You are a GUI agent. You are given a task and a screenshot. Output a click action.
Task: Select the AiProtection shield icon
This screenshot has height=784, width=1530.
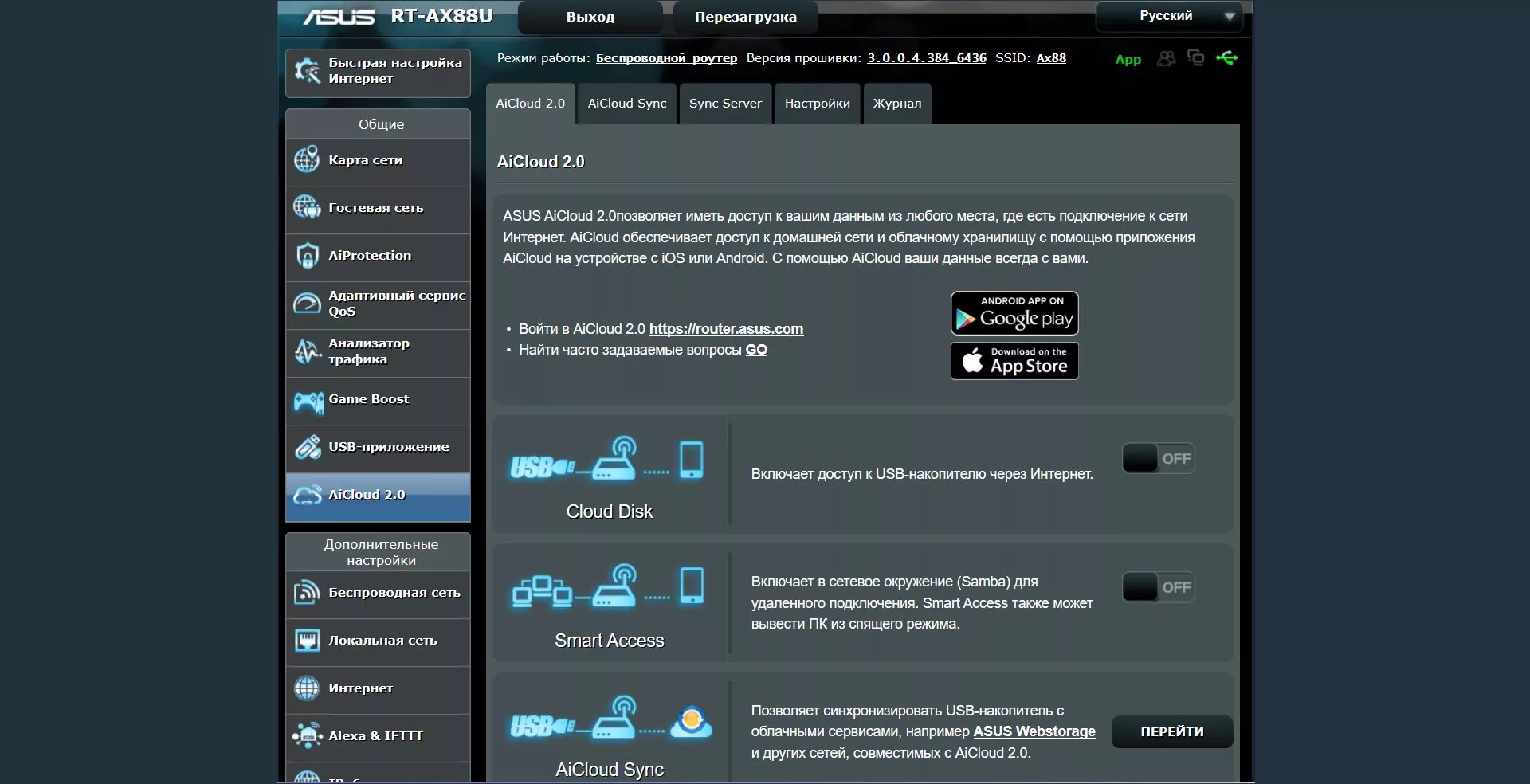307,256
